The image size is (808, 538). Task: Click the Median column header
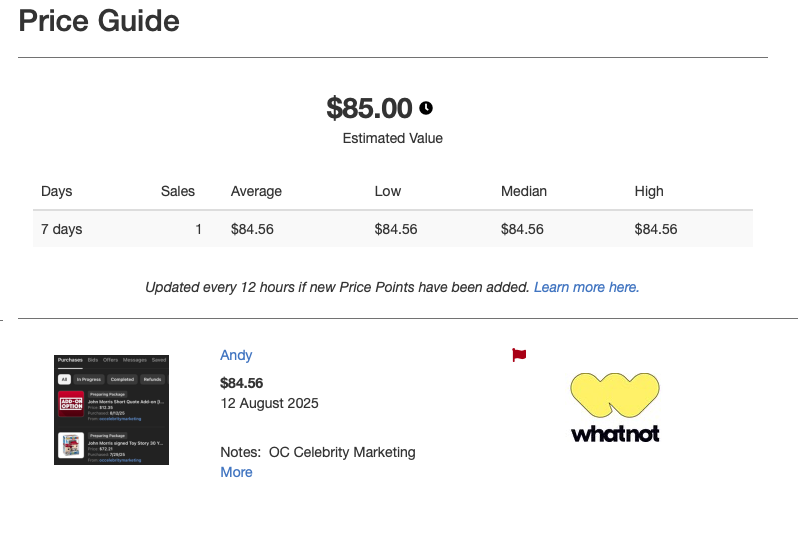pos(524,191)
